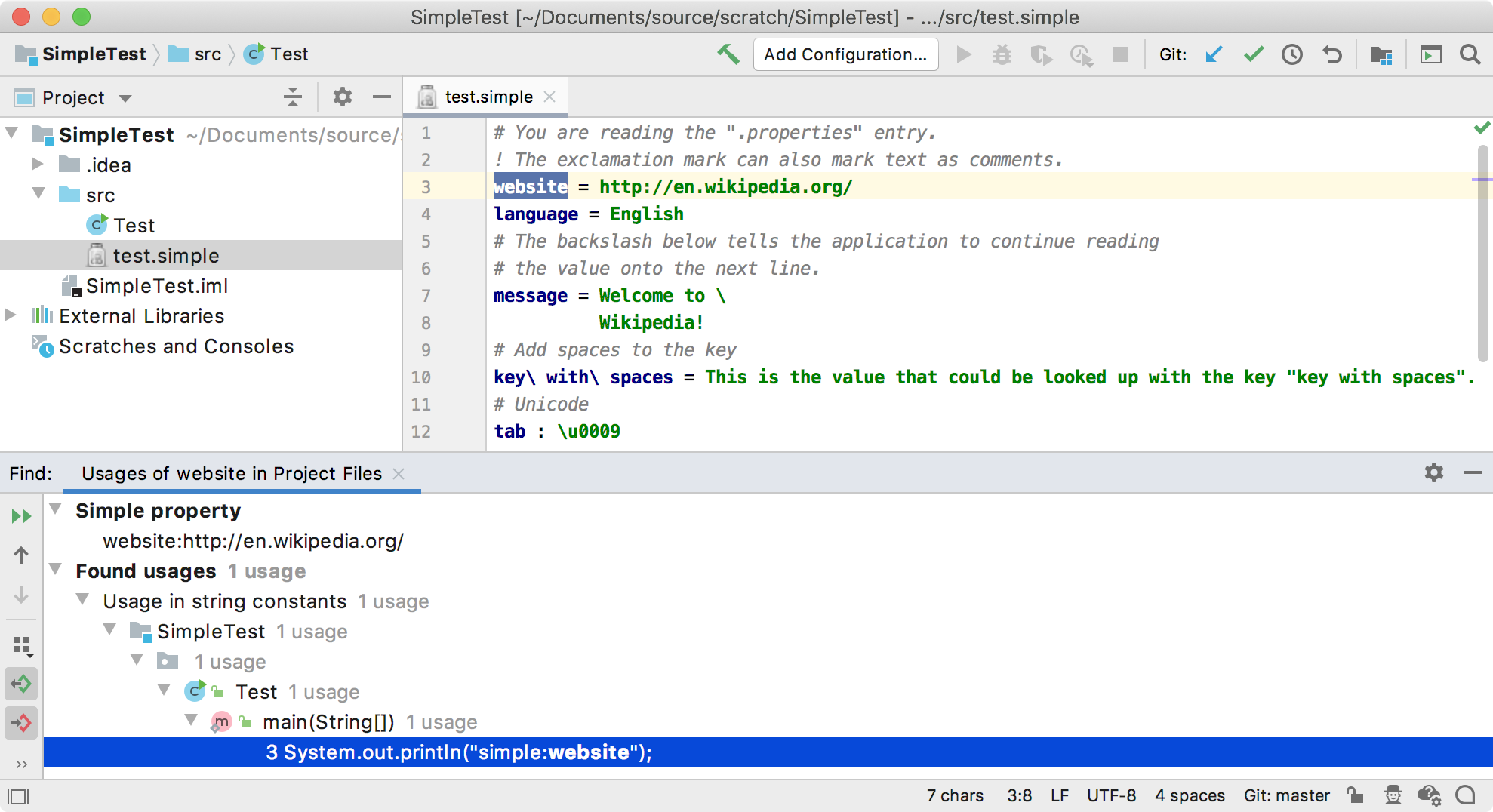Collapse the src folder
The width and height of the screenshot is (1493, 812).
pos(38,194)
